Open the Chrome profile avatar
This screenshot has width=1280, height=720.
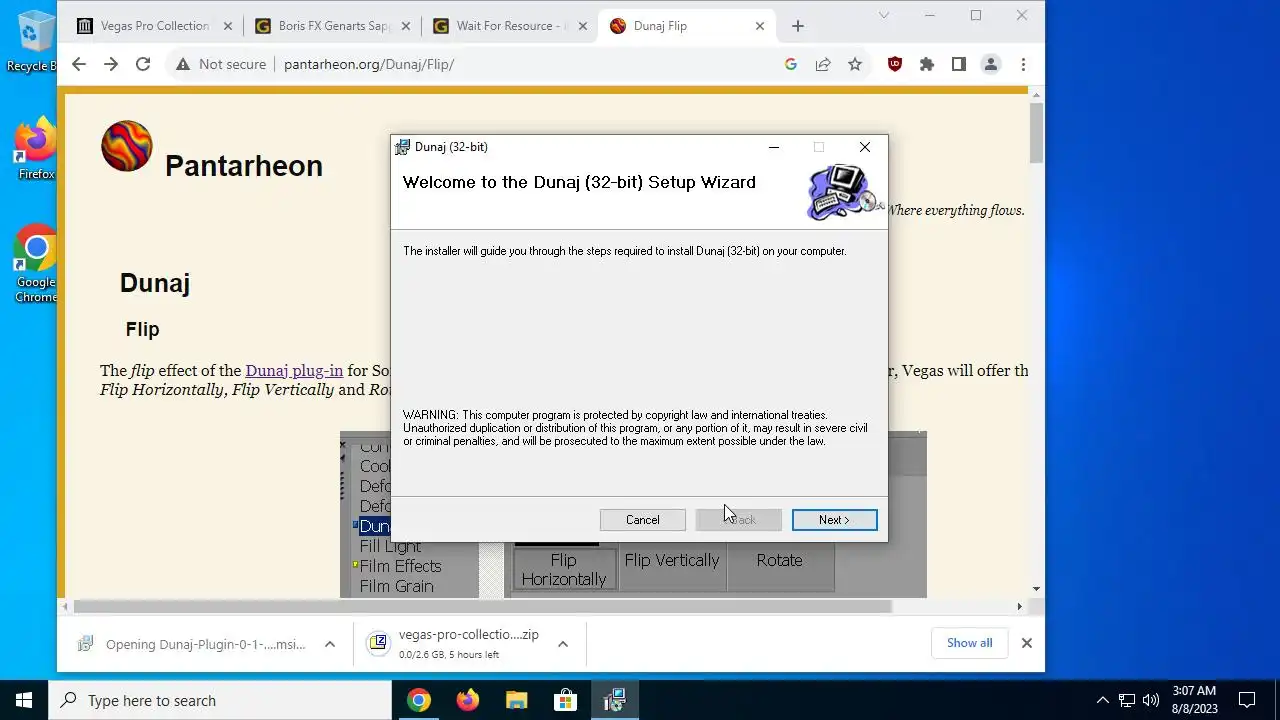click(991, 64)
